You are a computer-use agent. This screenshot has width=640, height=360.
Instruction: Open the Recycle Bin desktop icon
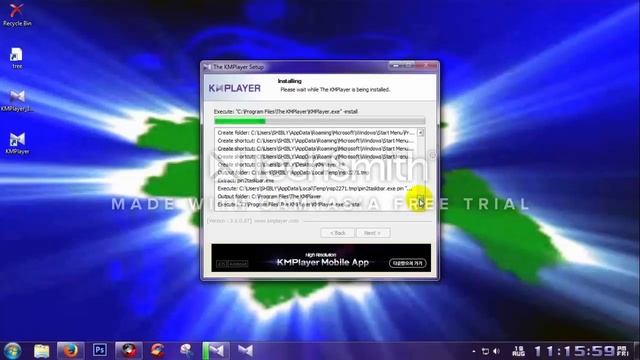coord(17,14)
